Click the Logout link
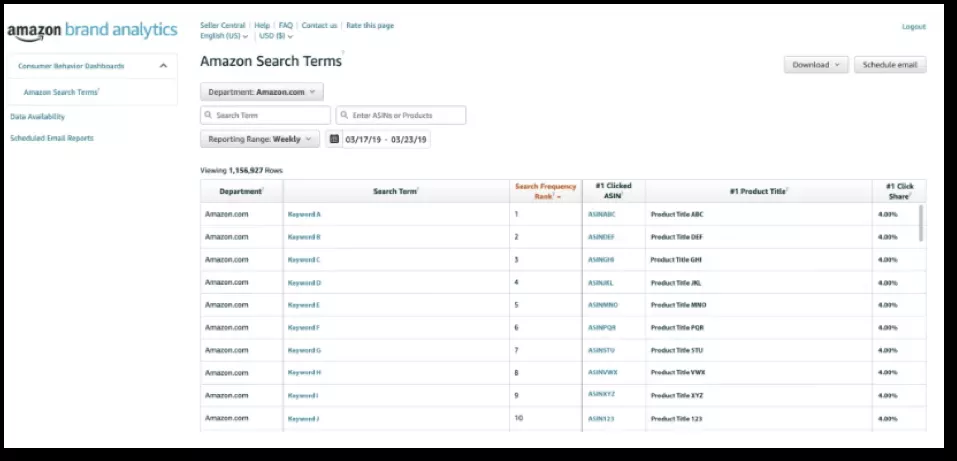 [x=914, y=27]
